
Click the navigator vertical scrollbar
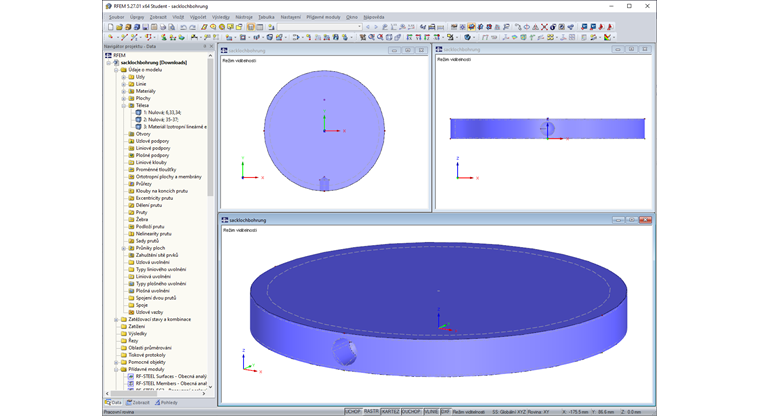[x=210, y=128]
